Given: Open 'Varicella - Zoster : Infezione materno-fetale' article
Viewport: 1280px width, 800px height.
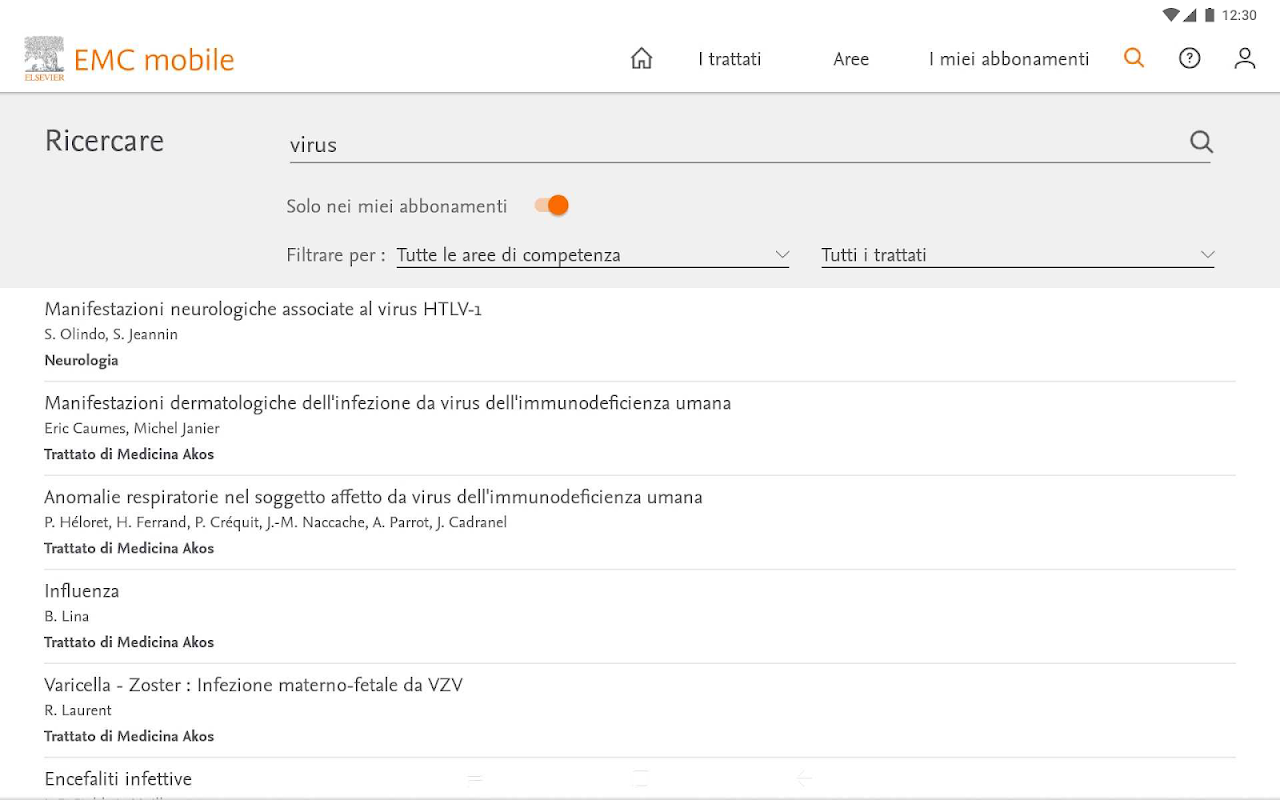Looking at the screenshot, I should (x=254, y=685).
